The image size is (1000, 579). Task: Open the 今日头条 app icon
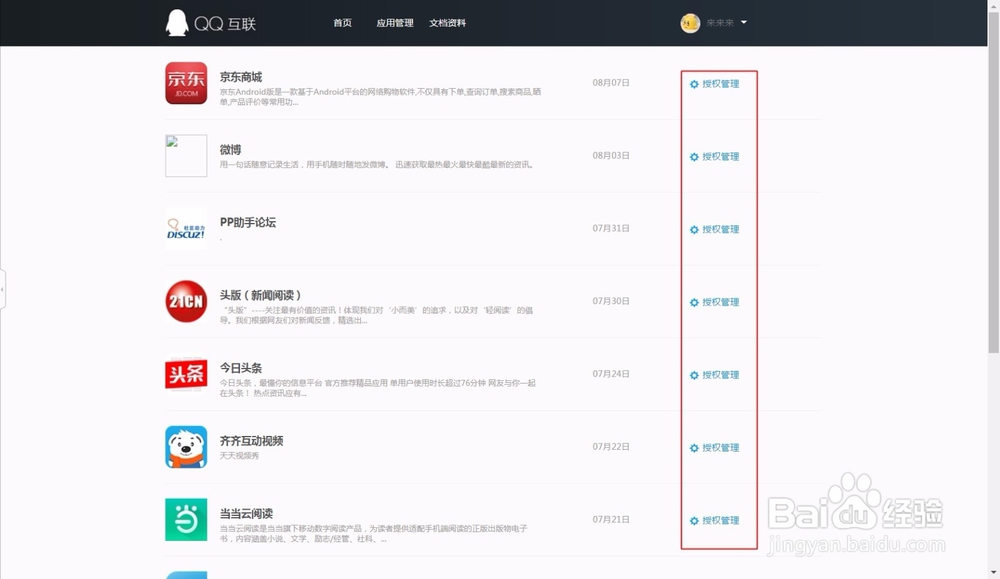click(186, 374)
